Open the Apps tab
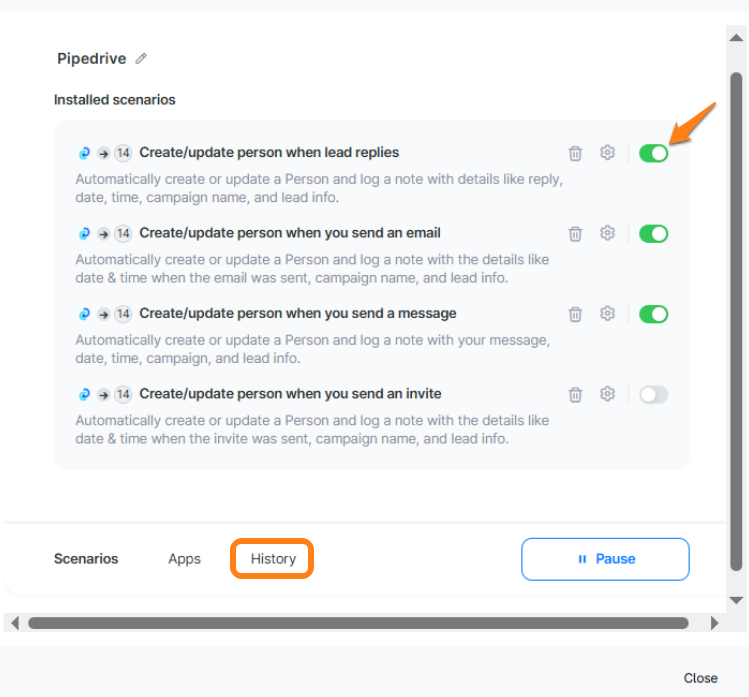This screenshot has width=749, height=697. point(184,559)
